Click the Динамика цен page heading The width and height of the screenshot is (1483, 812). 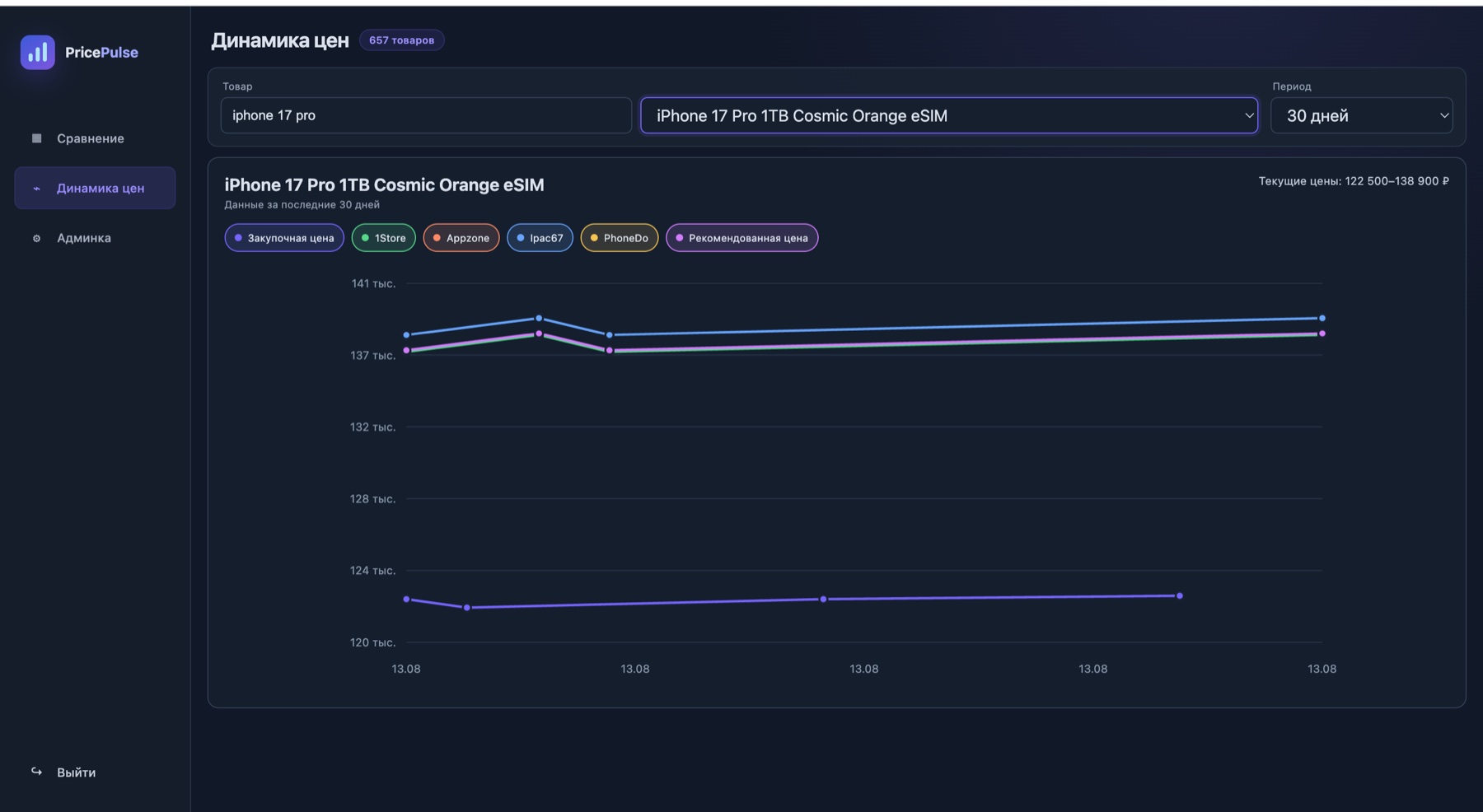click(280, 40)
